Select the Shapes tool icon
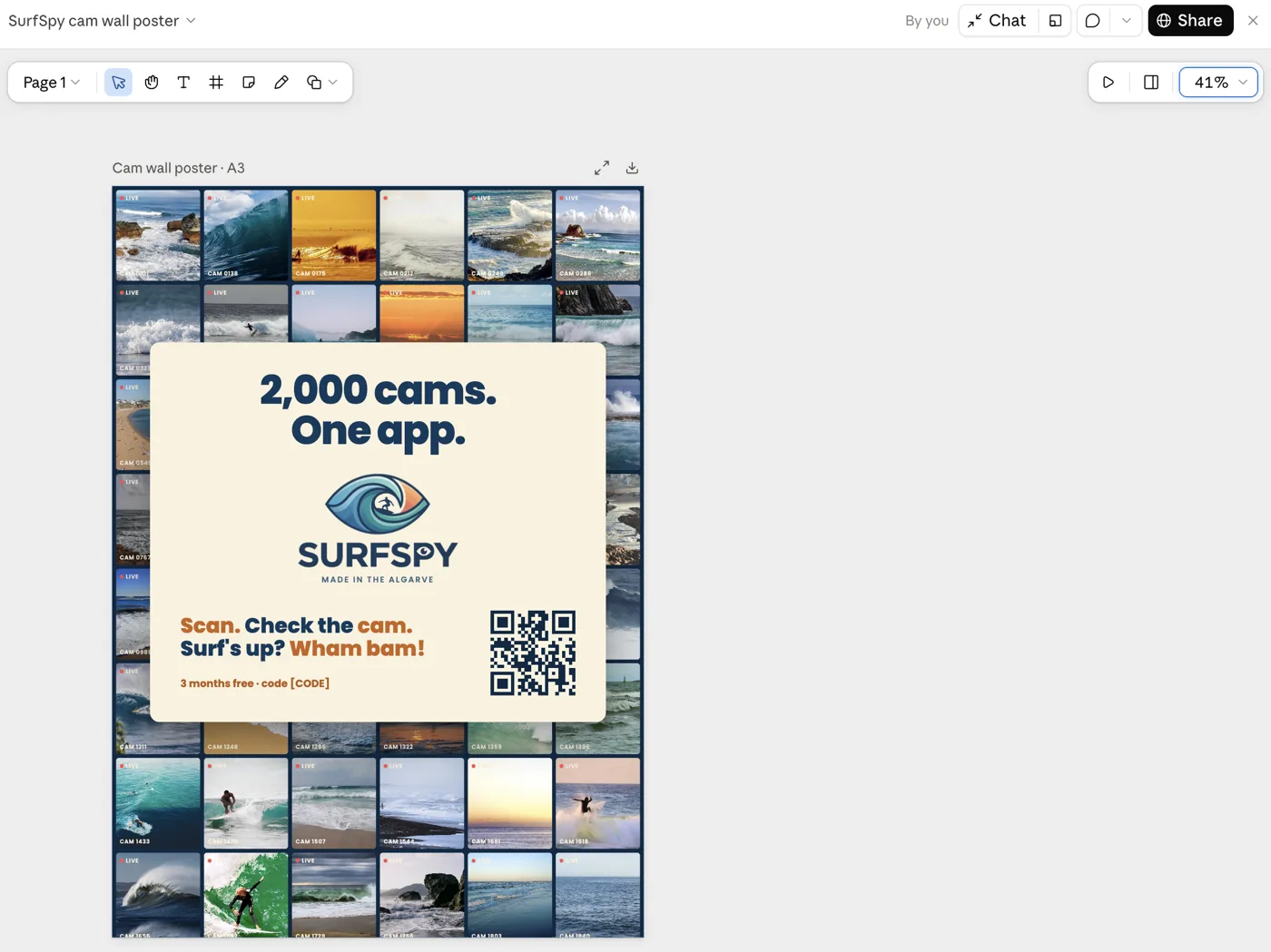Viewport: 1271px width, 952px height. point(314,83)
